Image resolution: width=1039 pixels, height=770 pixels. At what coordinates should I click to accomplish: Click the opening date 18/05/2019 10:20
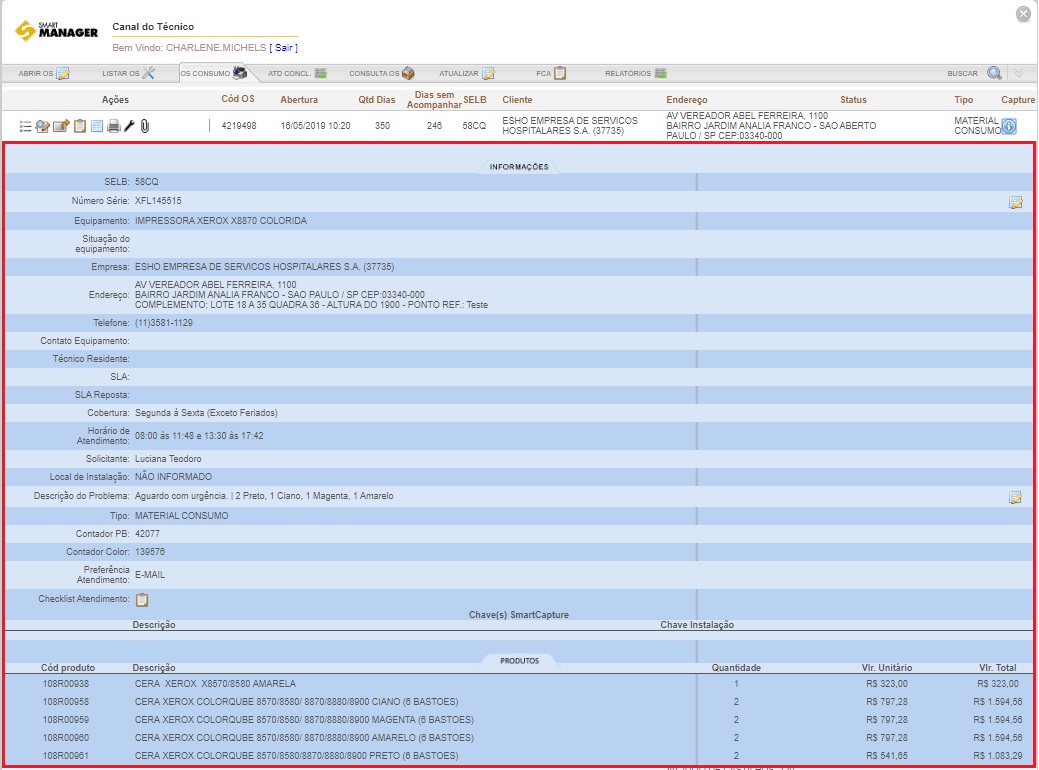tap(315, 126)
